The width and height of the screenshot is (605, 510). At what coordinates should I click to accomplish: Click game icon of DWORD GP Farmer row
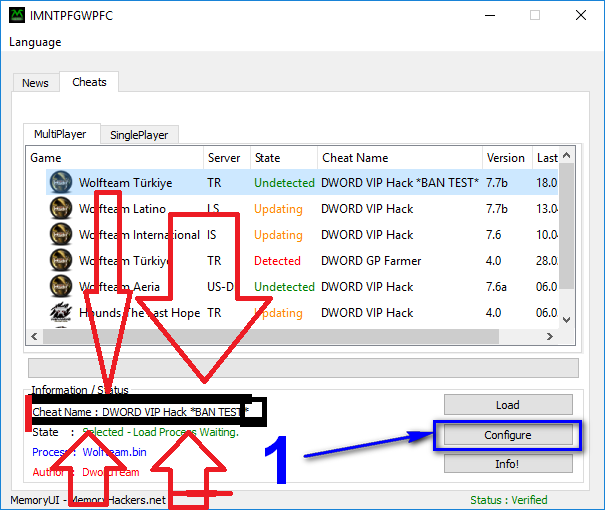point(61,260)
